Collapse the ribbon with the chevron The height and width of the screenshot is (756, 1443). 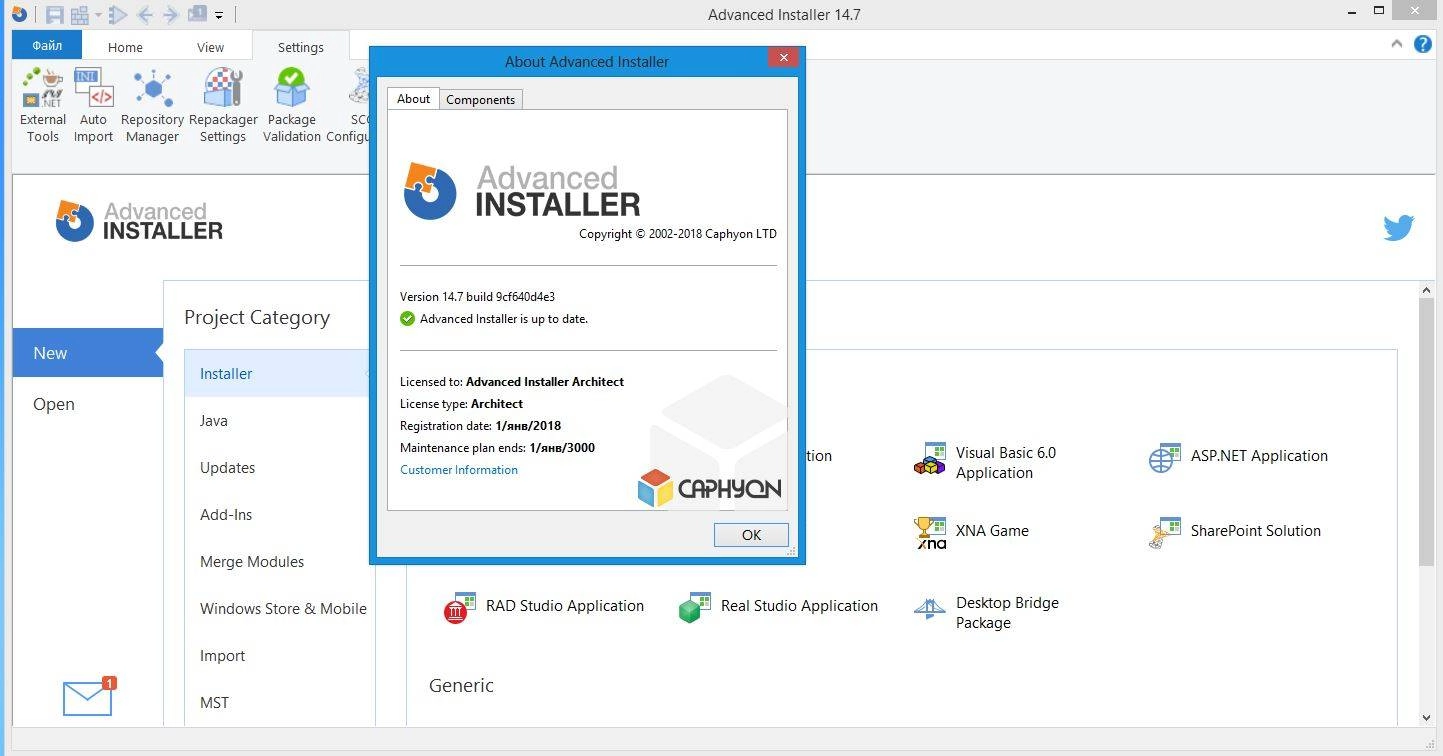[1397, 44]
